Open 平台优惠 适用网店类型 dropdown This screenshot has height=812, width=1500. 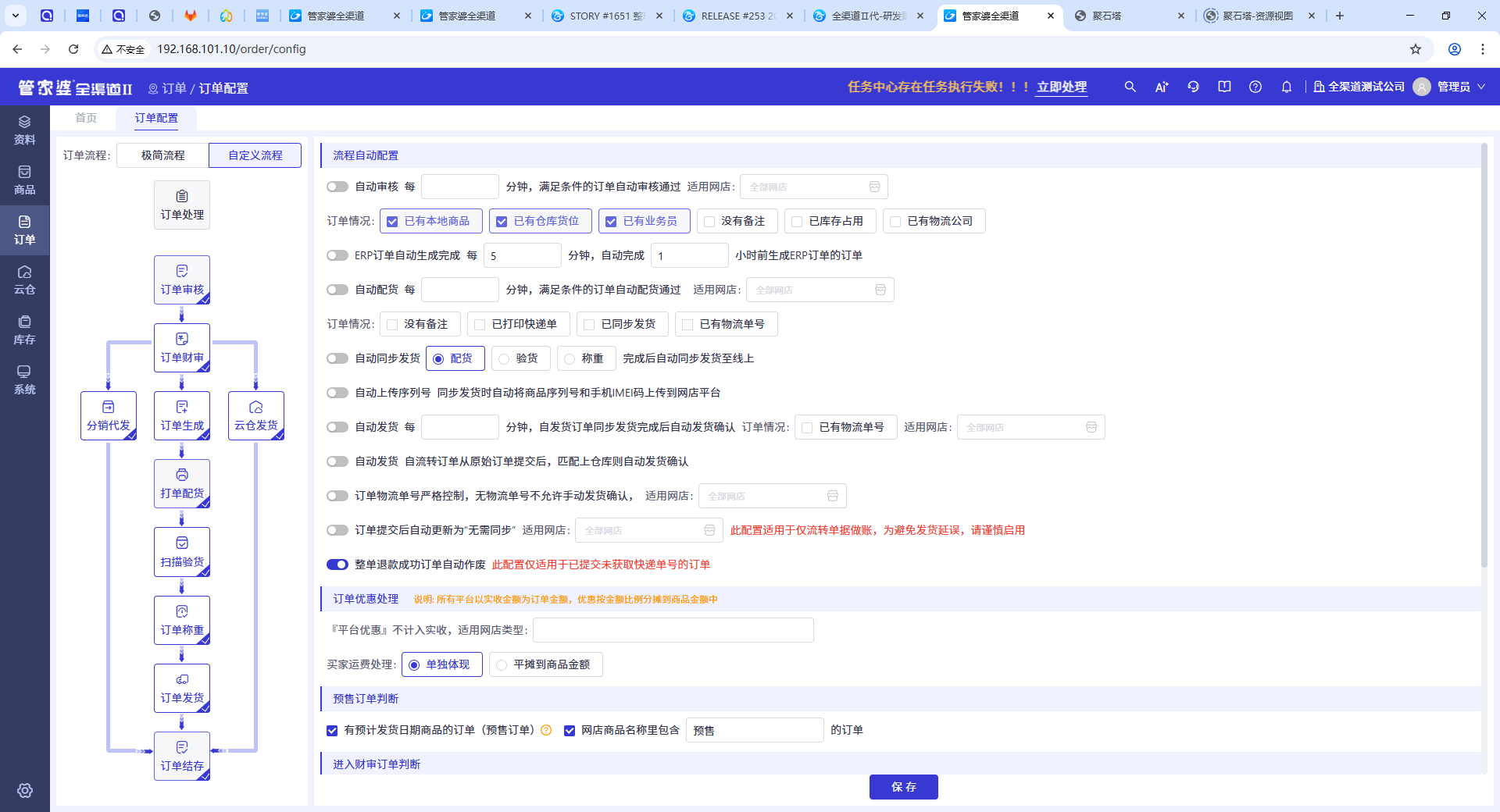673,630
